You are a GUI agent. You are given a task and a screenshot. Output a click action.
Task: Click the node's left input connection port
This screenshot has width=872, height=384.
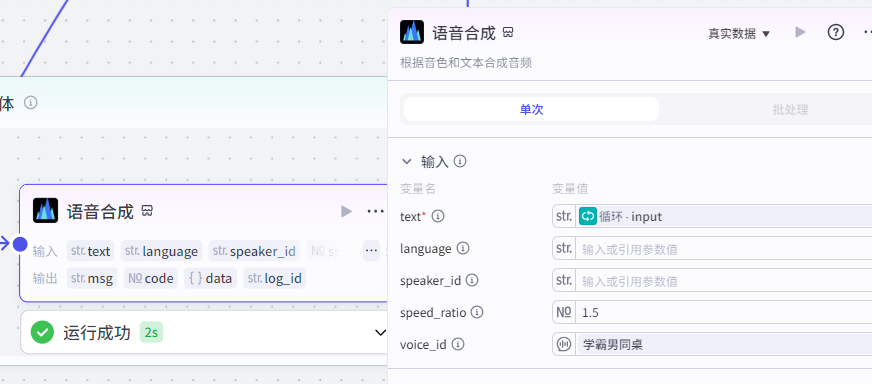click(x=20, y=244)
